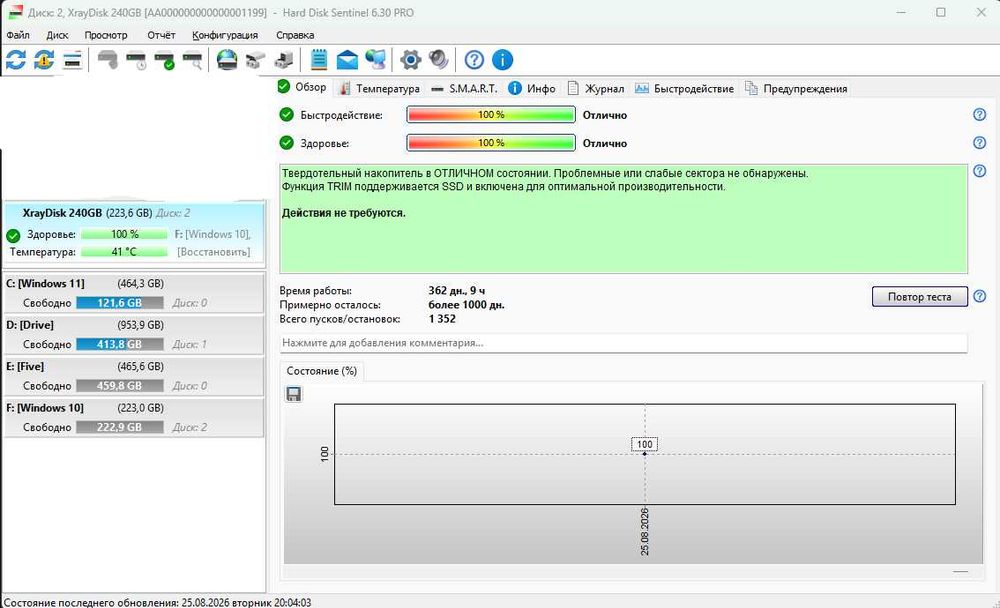The width and height of the screenshot is (1000, 608).
Task: Click the 100 data point on the chart
Action: pyautogui.click(x=645, y=454)
